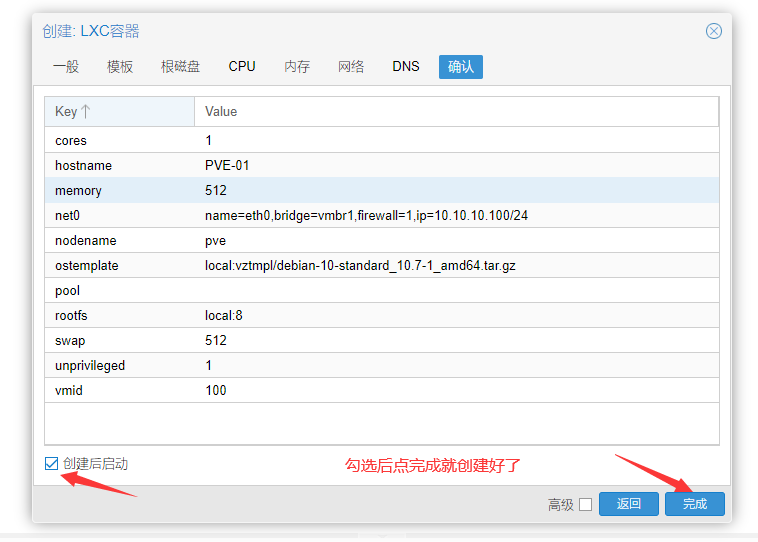Viewport: 758px width, 542px height.
Task: Sort by the Key column header
Action: 119,111
